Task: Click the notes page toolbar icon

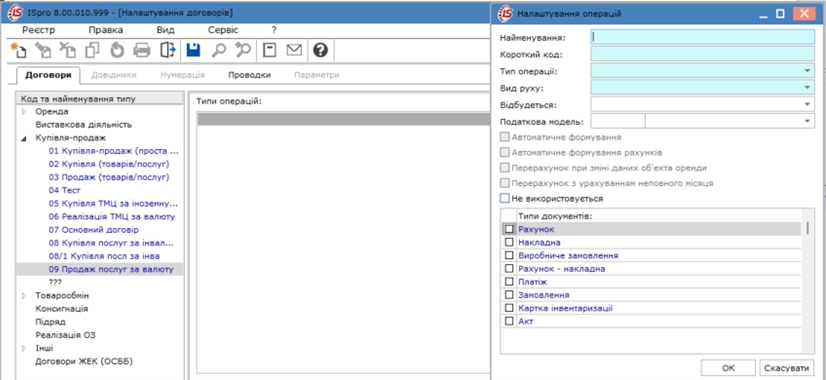Action: pyautogui.click(x=270, y=50)
